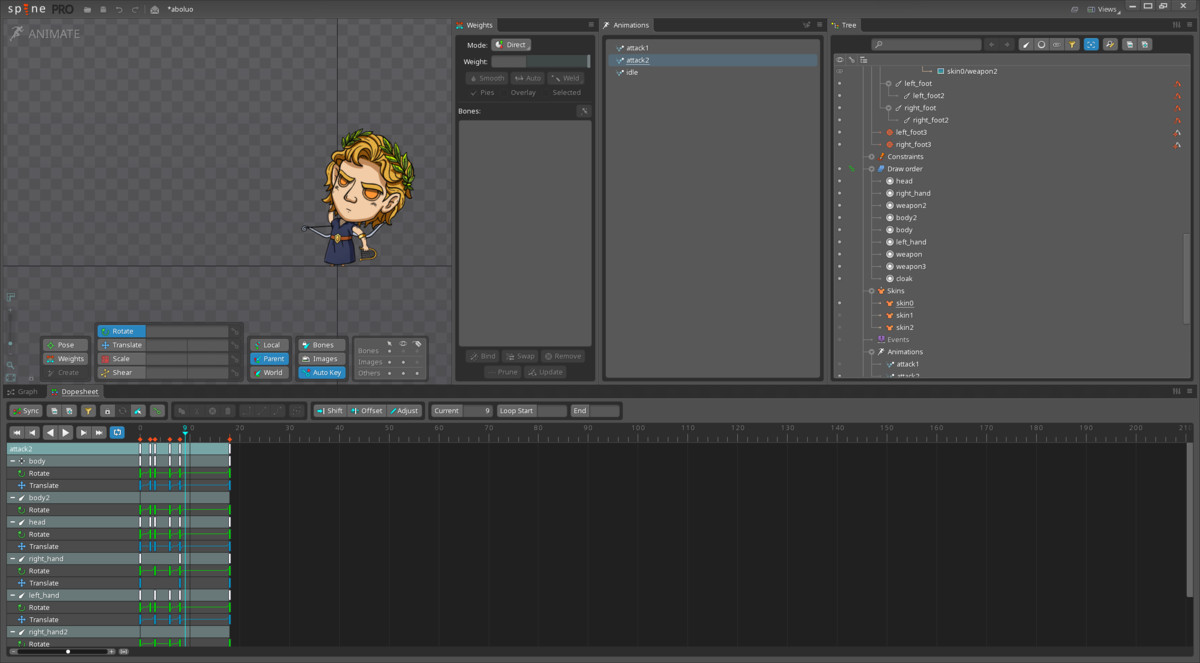Toggle bone filter icon in Tree toolbar
The width and height of the screenshot is (1200, 663).
click(x=1026, y=45)
